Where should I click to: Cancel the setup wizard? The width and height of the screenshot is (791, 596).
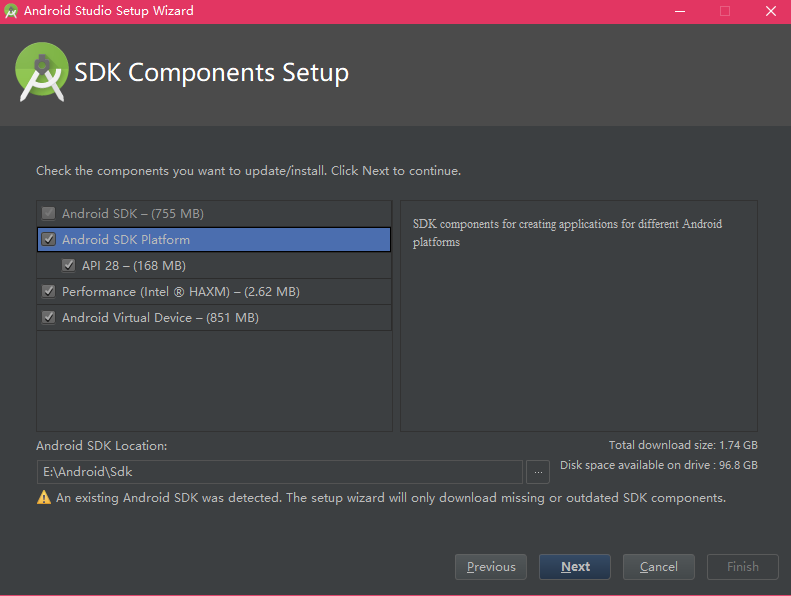[x=658, y=567]
